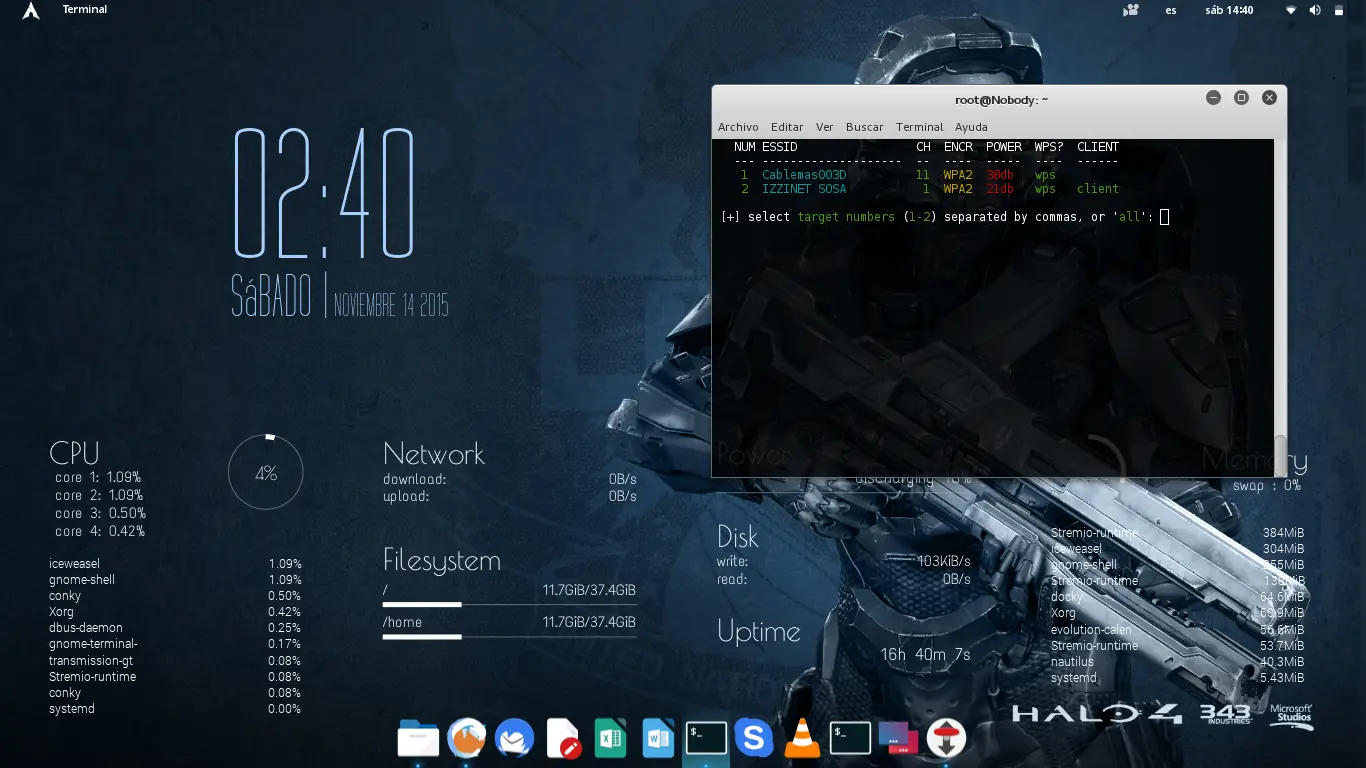Open the Files manager from the dock
This screenshot has height=768, width=1366.
tap(418, 739)
